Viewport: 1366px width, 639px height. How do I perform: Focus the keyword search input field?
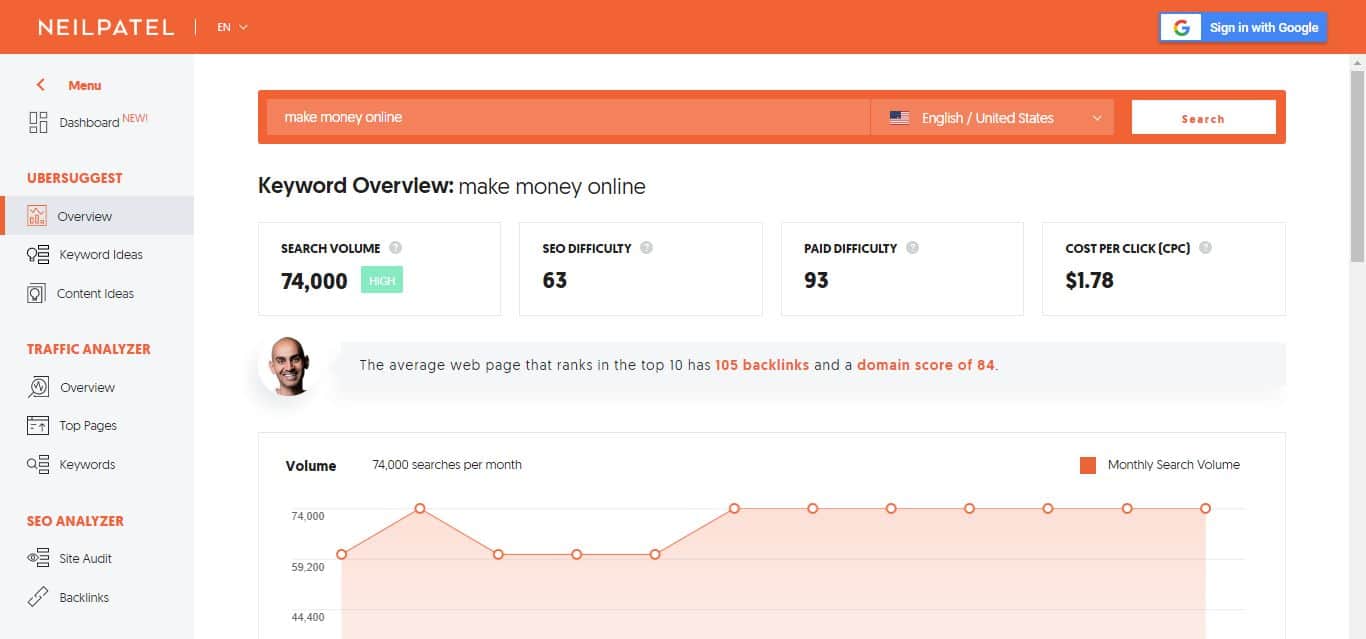[568, 117]
